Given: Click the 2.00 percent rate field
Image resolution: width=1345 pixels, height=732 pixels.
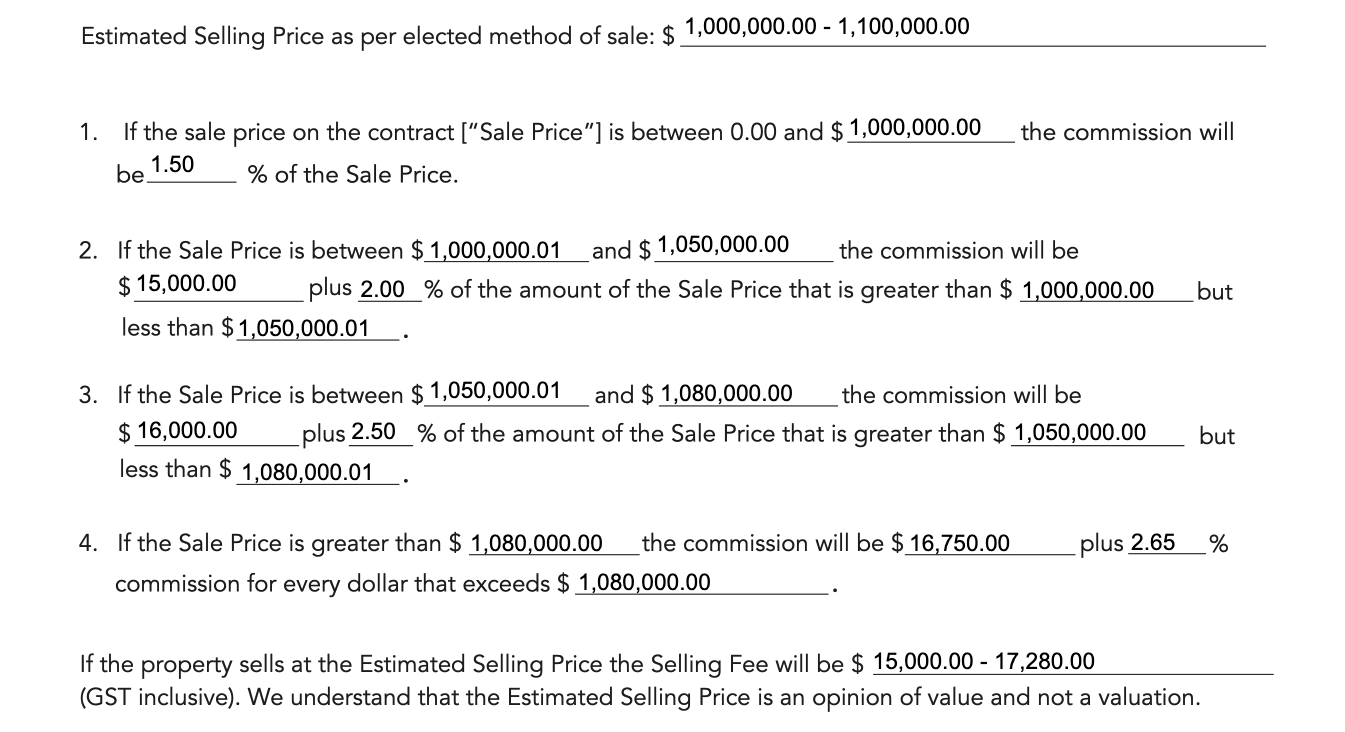Looking at the screenshot, I should point(390,291).
